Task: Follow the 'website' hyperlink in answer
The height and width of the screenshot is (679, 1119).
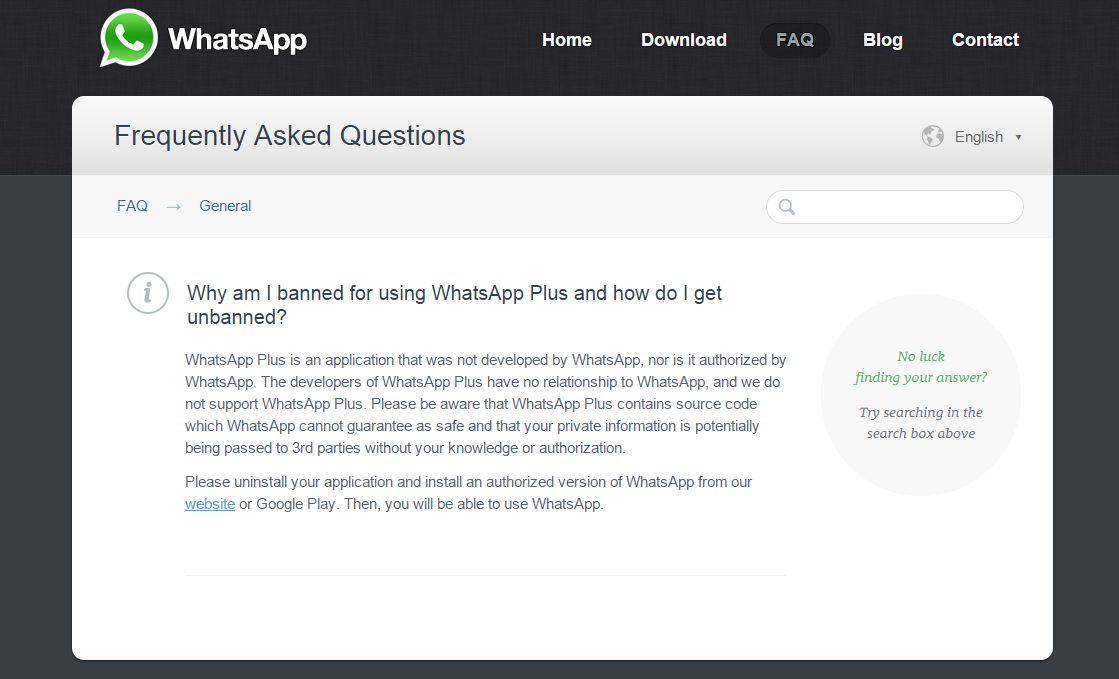Action: pos(210,504)
